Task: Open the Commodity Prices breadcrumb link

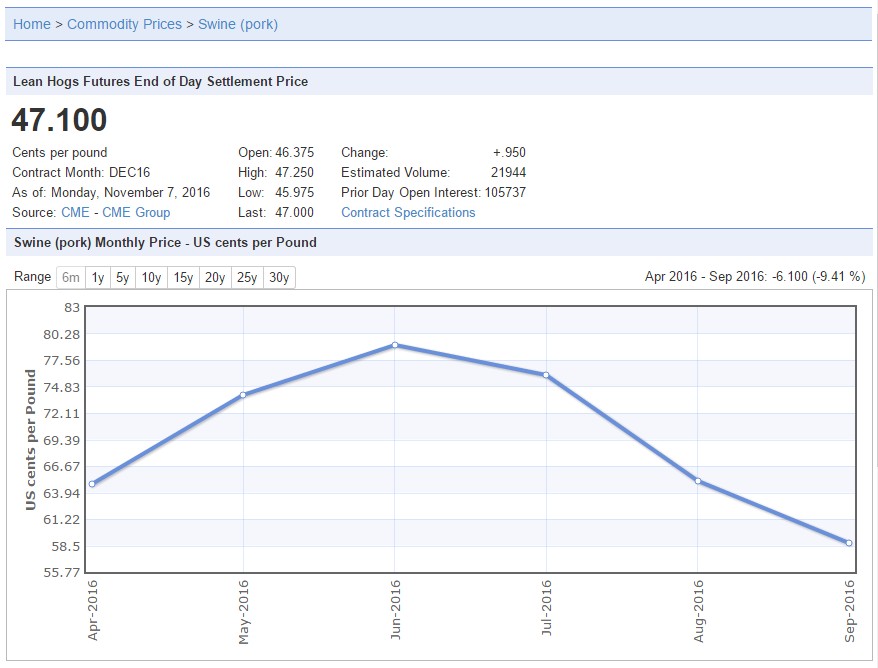Action: pos(124,24)
